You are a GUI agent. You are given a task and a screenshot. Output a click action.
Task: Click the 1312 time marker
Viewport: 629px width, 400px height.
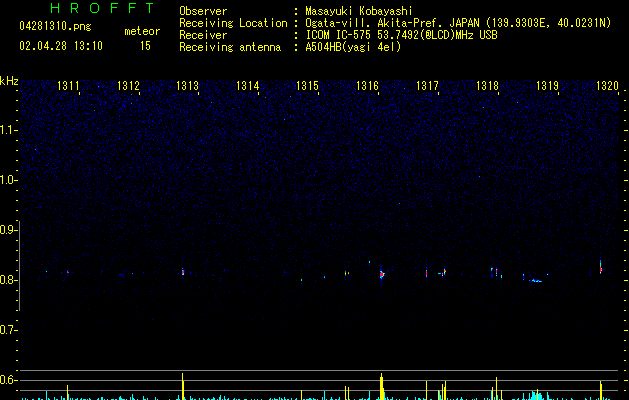pos(128,86)
